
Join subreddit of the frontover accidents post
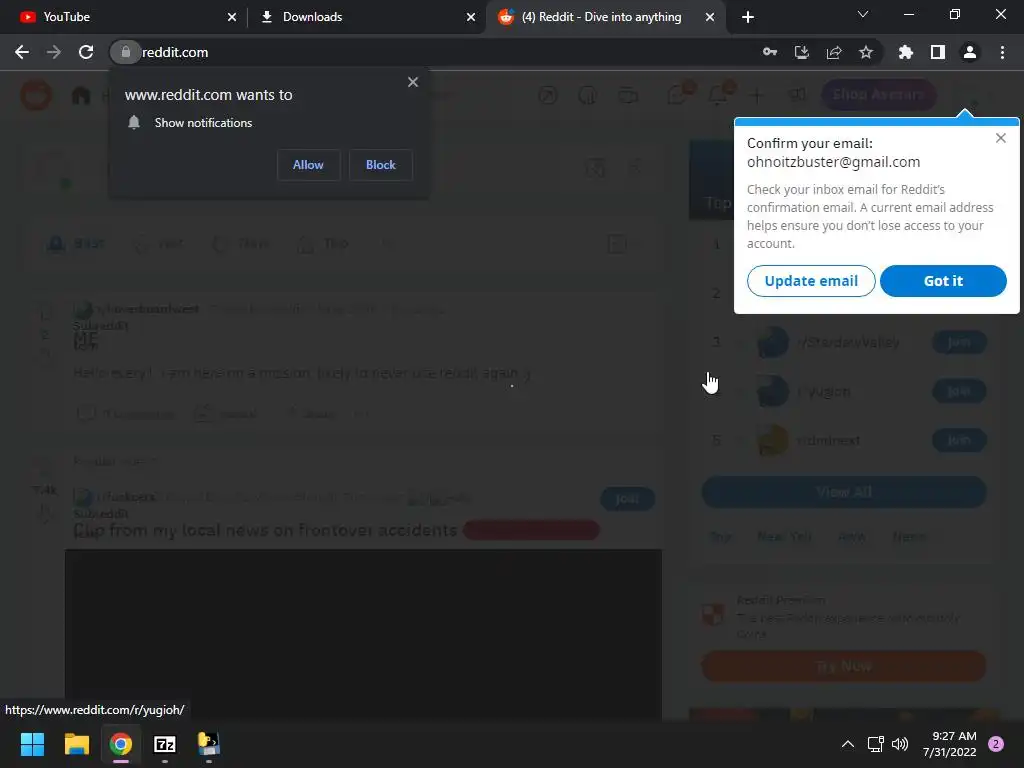628,499
